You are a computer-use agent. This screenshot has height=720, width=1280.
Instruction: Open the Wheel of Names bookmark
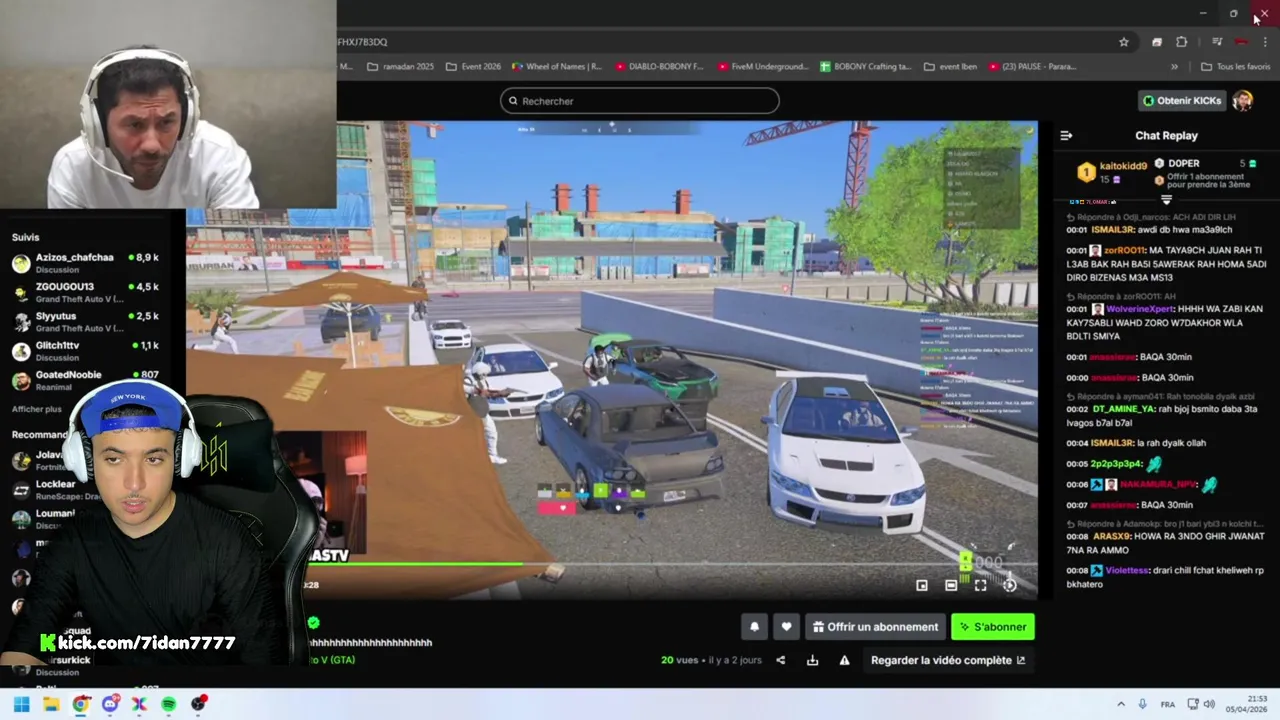click(x=557, y=67)
